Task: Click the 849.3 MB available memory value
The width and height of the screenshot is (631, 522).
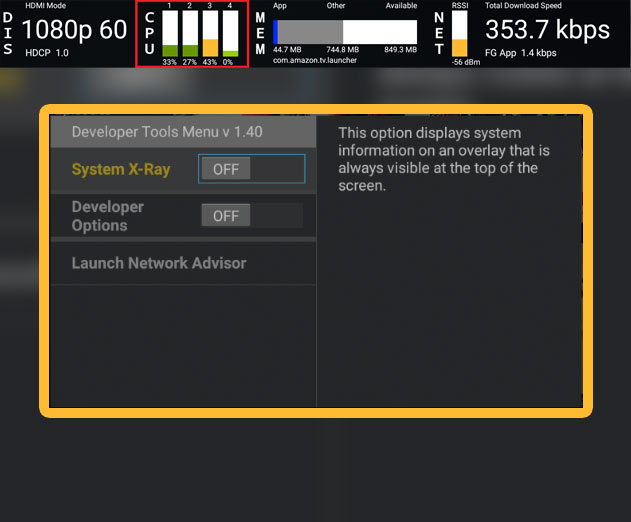Action: coord(400,50)
